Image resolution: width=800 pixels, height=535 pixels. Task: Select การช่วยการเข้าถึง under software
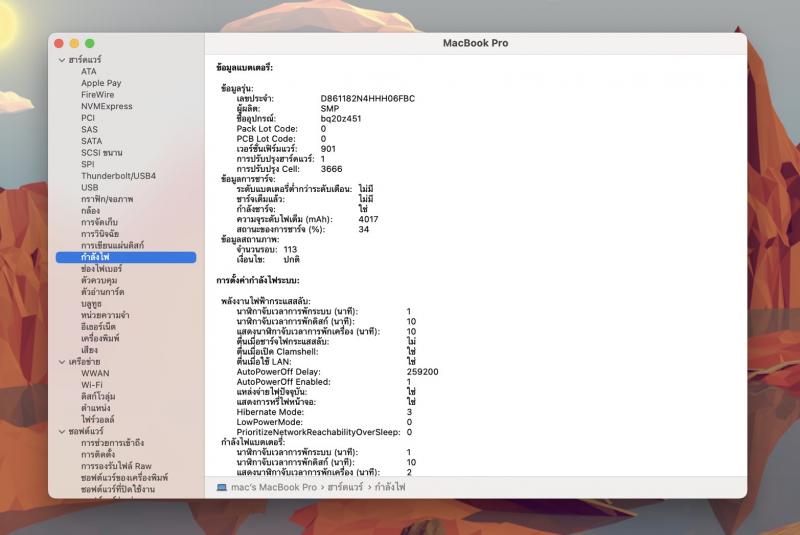(112, 443)
